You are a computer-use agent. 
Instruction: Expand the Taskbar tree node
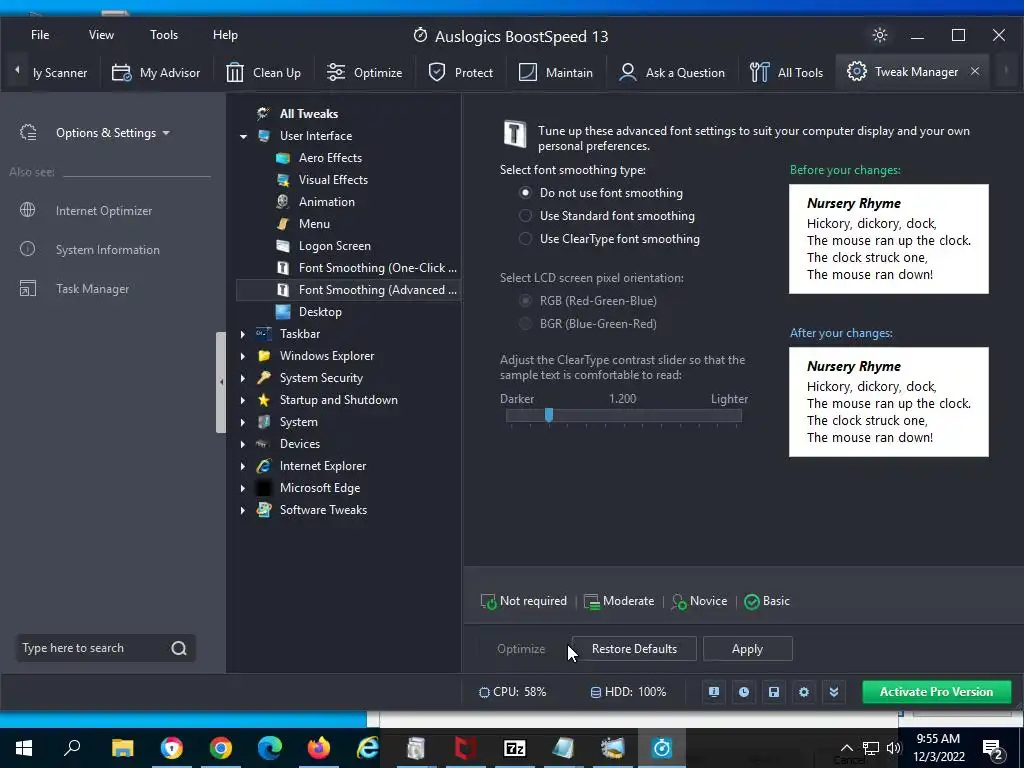[x=243, y=334]
